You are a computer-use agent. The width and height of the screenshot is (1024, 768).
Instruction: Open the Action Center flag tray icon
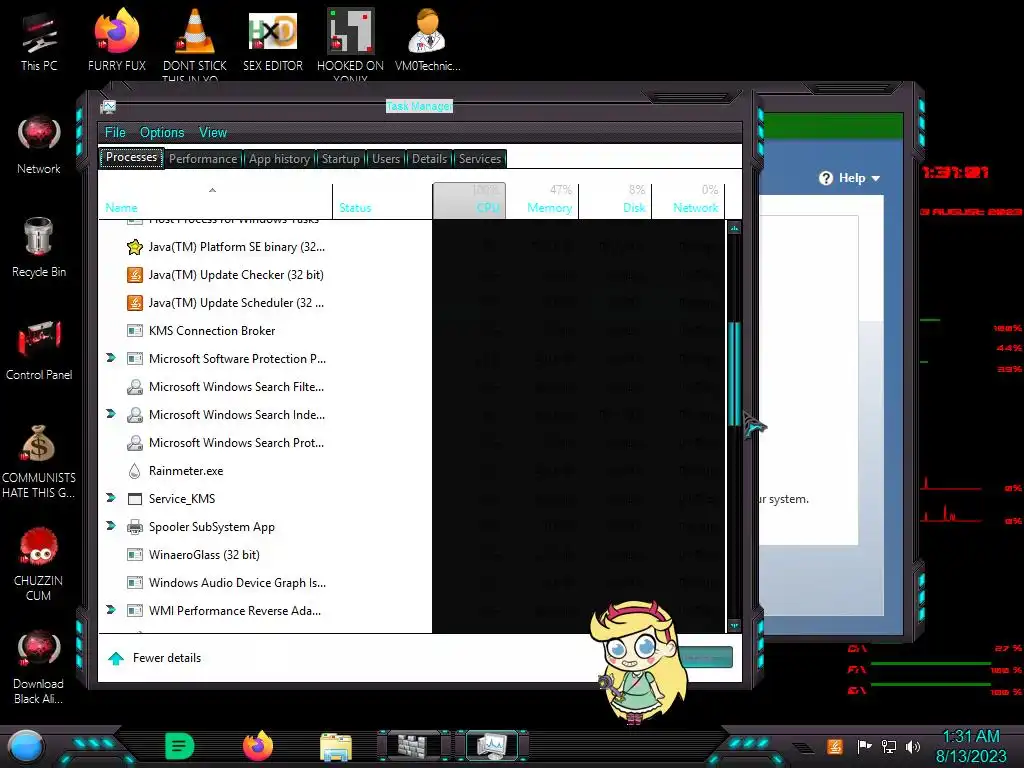(x=864, y=746)
